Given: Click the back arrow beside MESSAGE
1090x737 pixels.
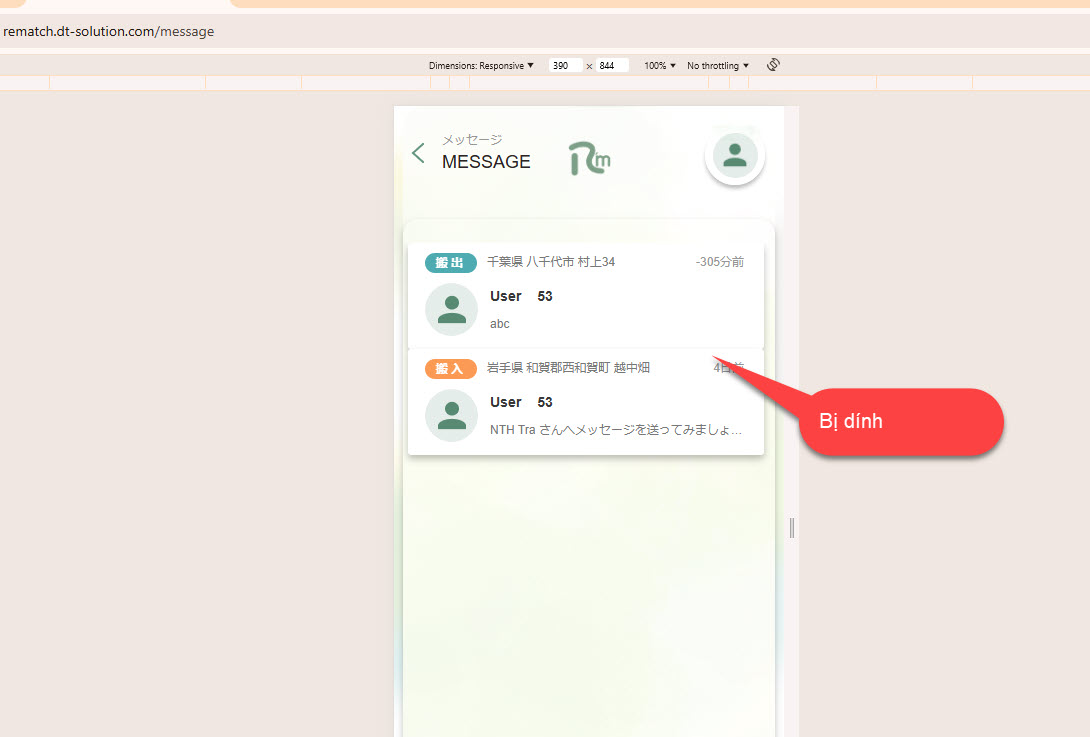Looking at the screenshot, I should [x=418, y=153].
